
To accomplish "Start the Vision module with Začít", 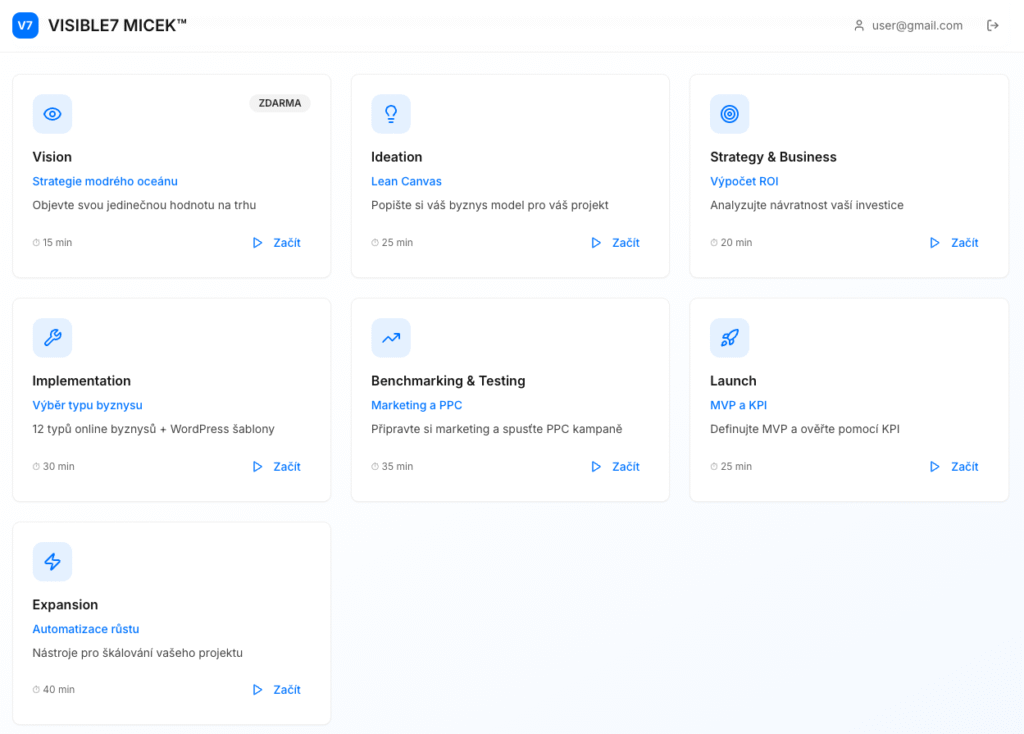I will (277, 243).
